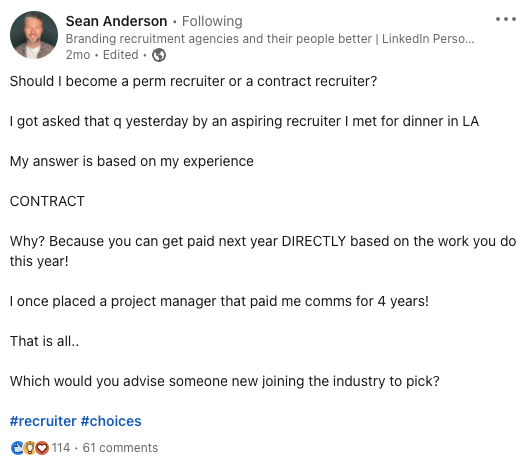Click the Insightful lightbulb reaction icon

[29, 448]
